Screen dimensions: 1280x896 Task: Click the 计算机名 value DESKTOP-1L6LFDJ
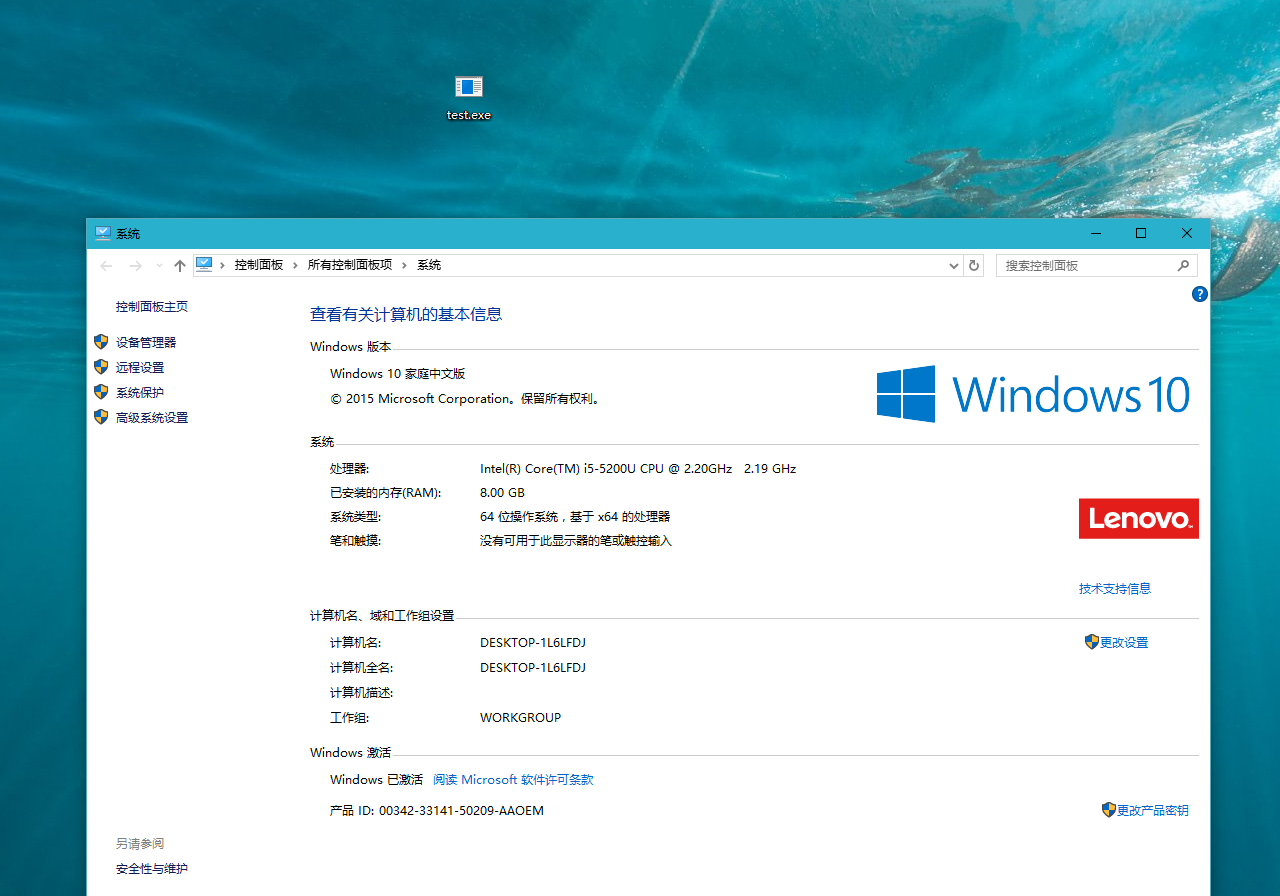pos(533,643)
